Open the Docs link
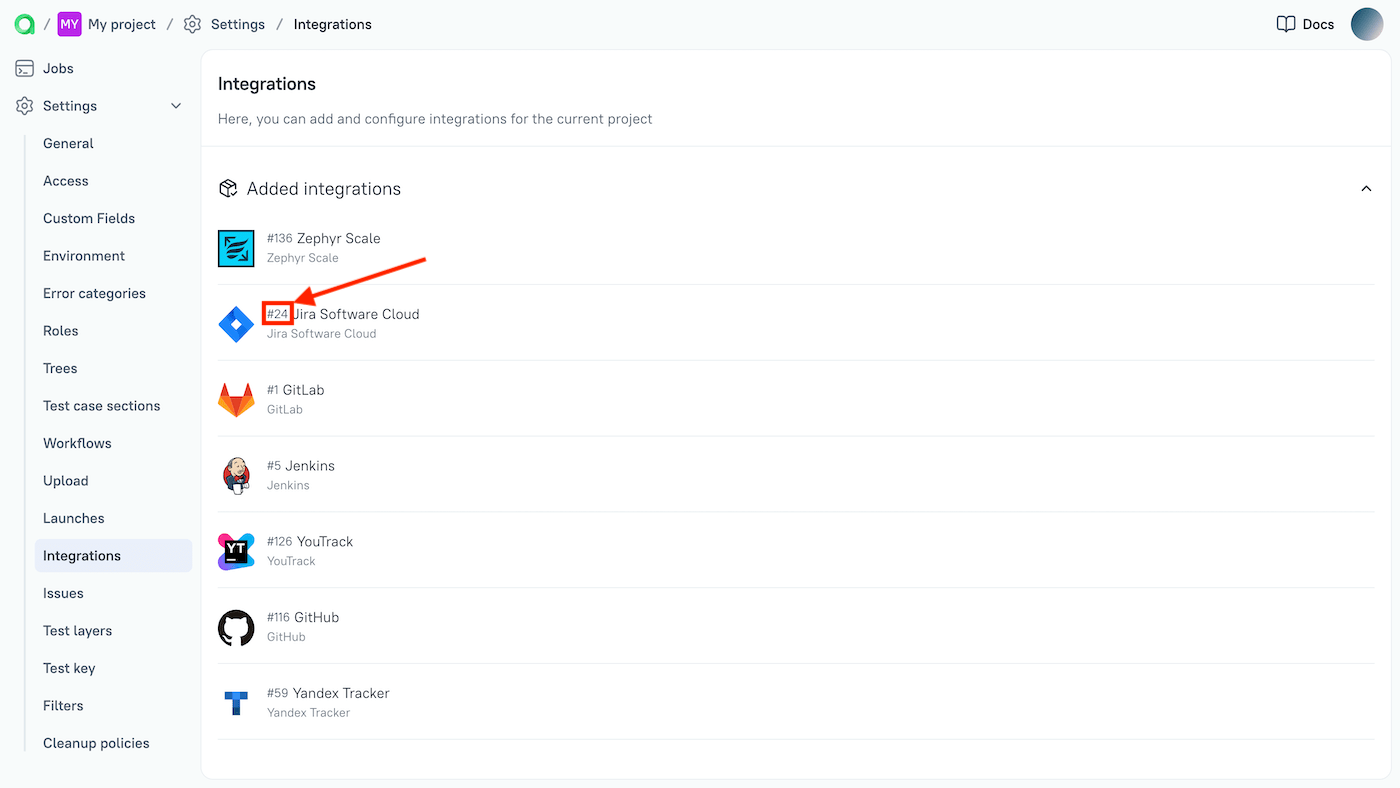The height and width of the screenshot is (788, 1400). (x=1318, y=24)
